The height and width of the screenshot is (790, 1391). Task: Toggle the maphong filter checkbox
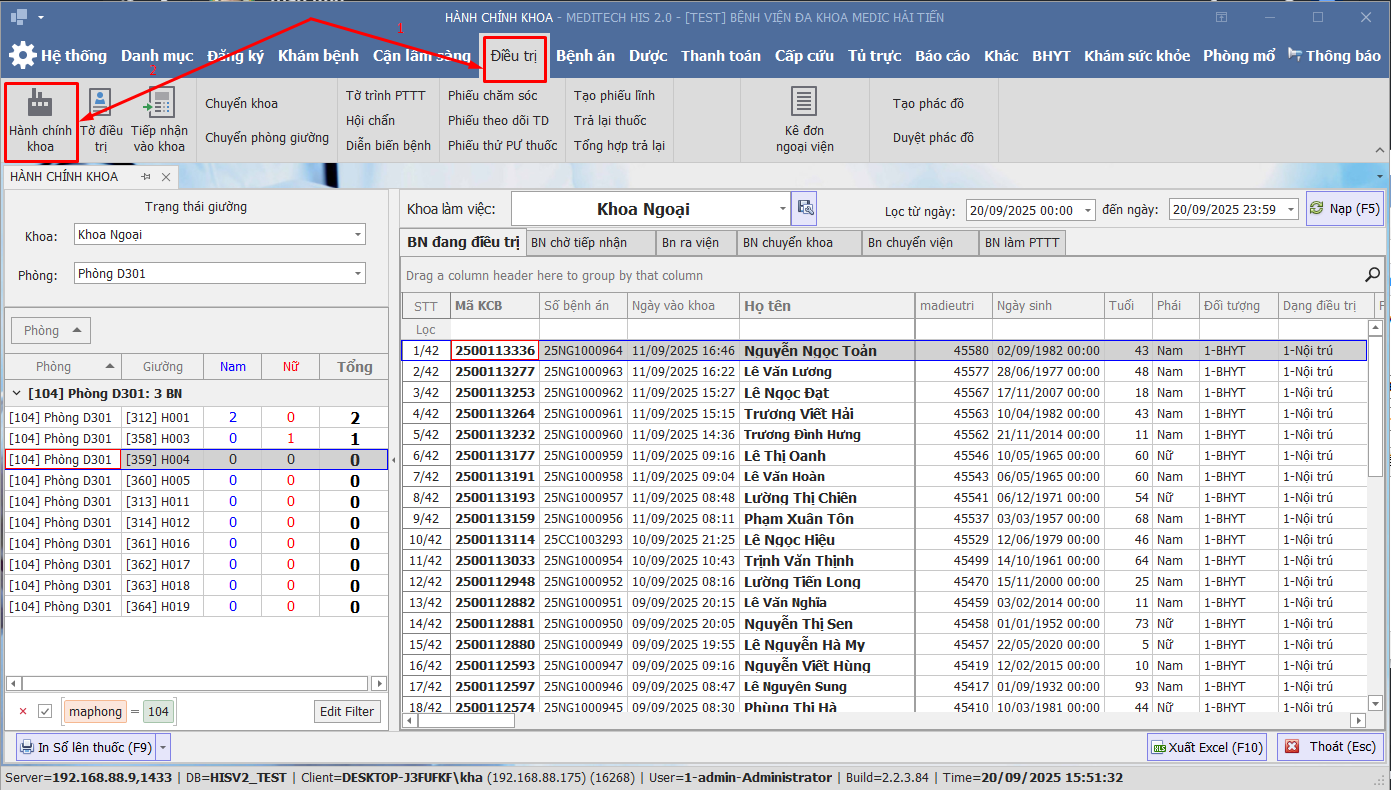[45, 712]
